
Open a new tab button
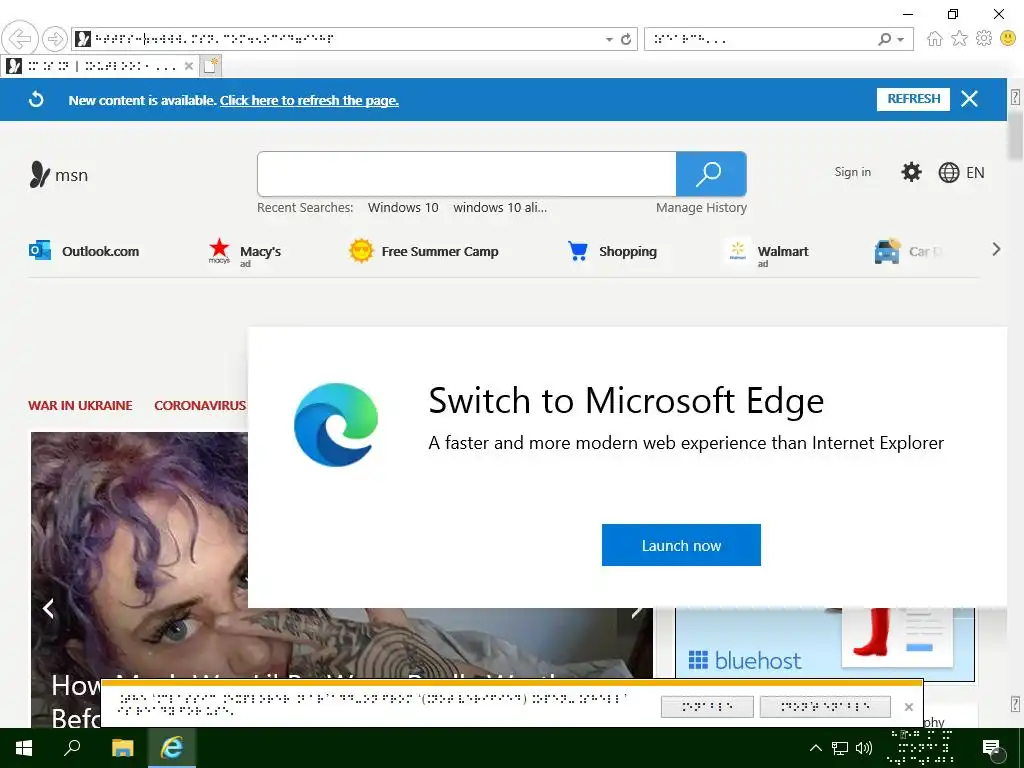click(210, 66)
